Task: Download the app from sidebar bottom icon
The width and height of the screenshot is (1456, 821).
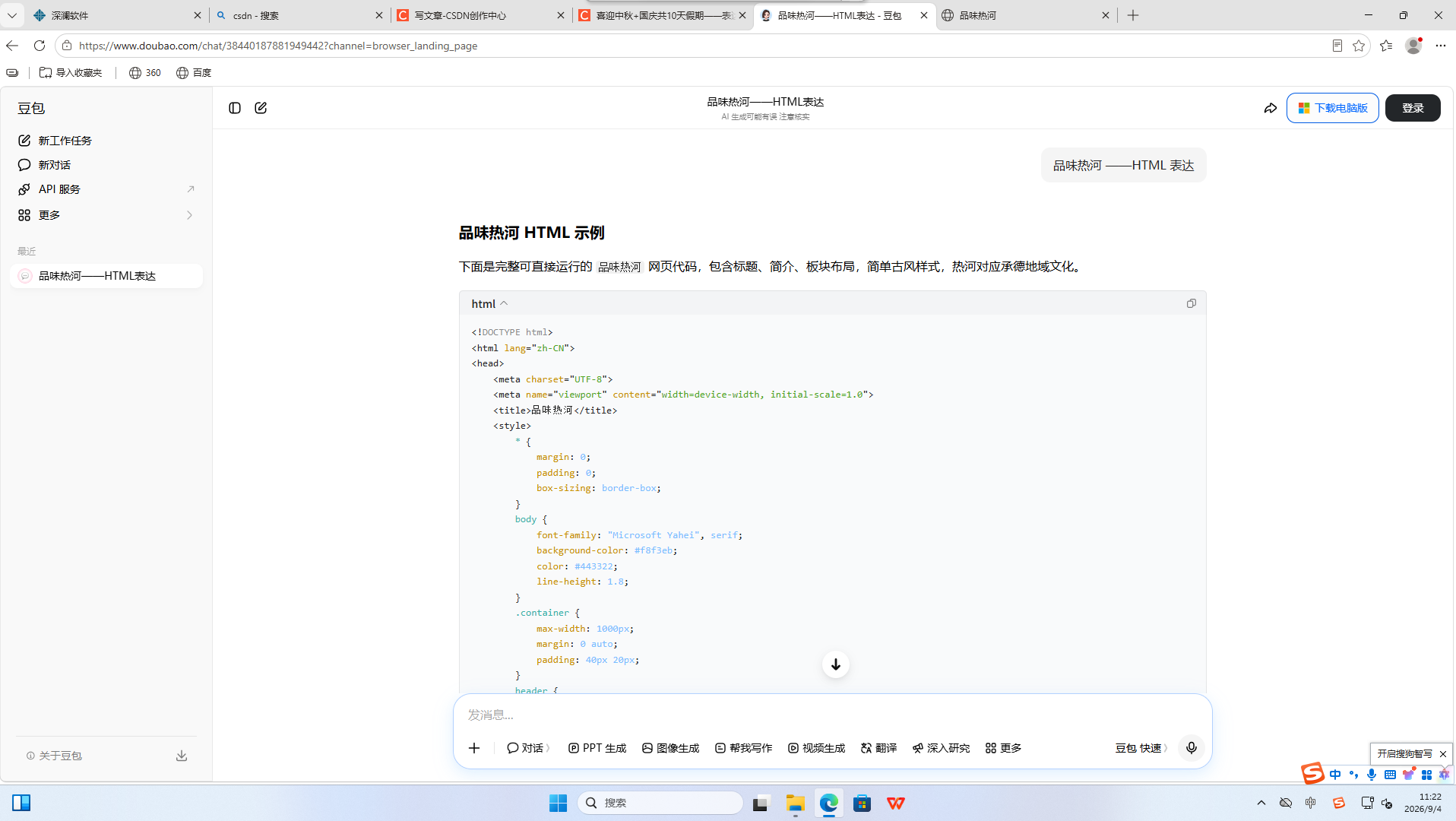Action: [x=182, y=756]
